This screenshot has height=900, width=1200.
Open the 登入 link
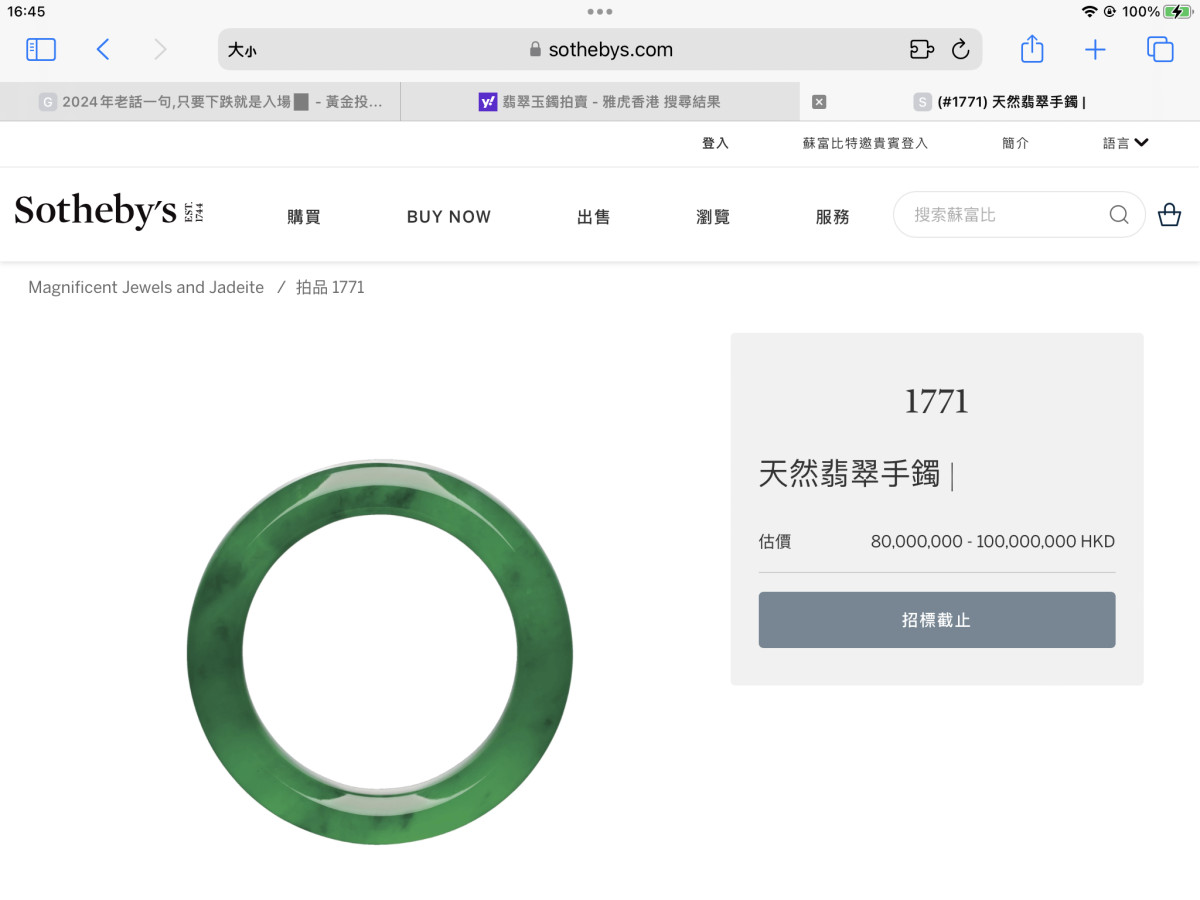coord(715,143)
